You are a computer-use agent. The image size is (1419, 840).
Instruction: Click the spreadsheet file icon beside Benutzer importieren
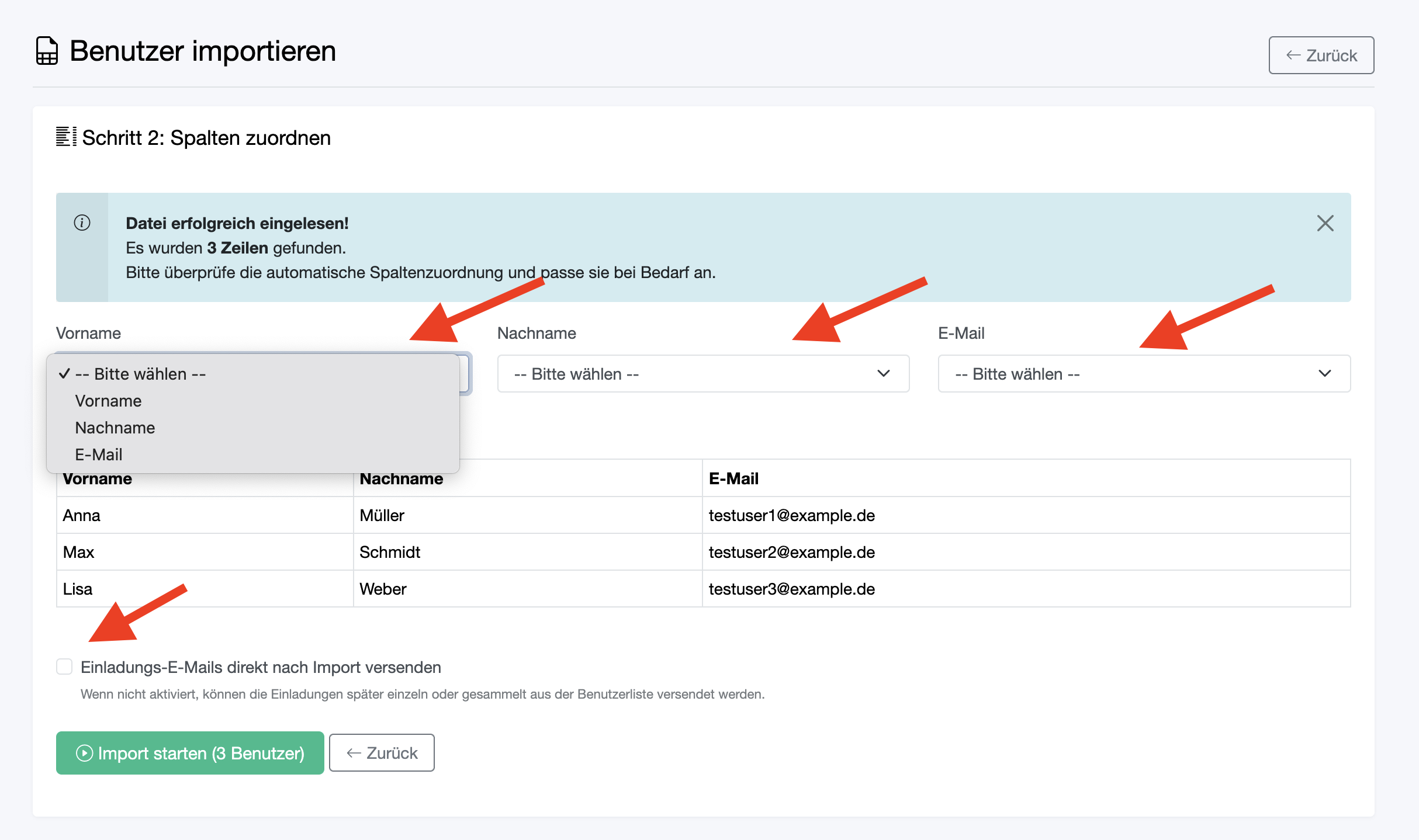47,51
